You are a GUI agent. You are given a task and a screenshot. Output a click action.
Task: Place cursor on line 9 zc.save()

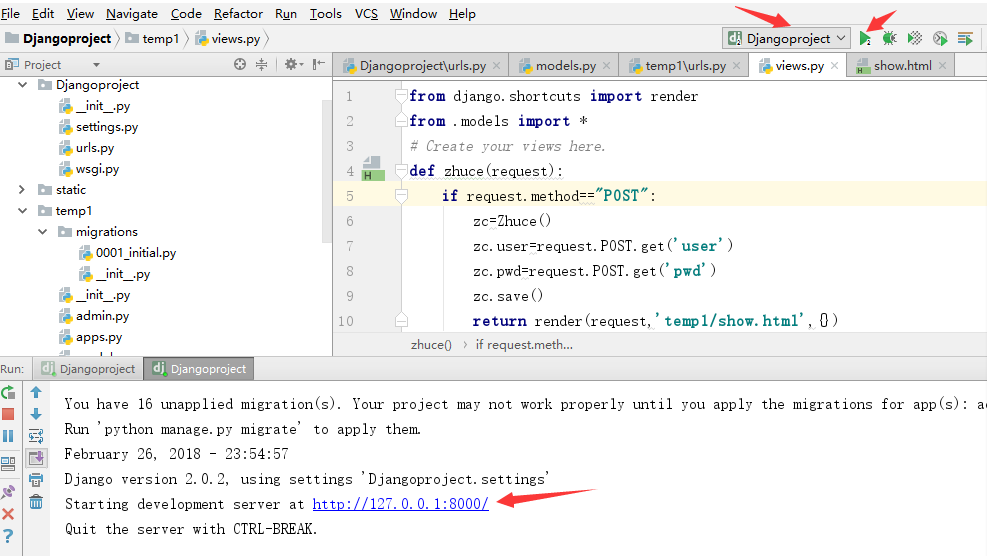pos(508,296)
